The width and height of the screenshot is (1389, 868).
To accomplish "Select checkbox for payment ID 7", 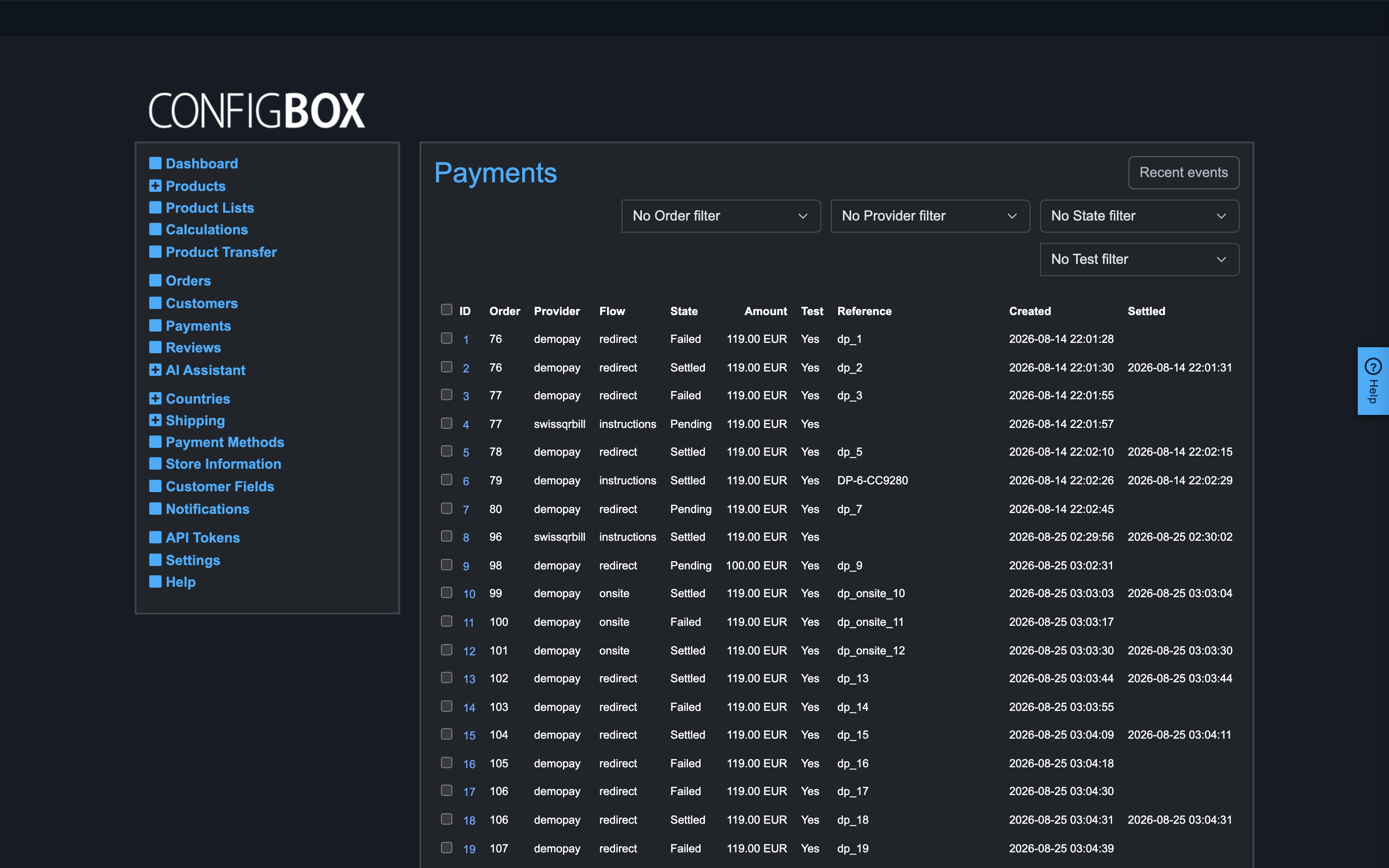I will 447,507.
